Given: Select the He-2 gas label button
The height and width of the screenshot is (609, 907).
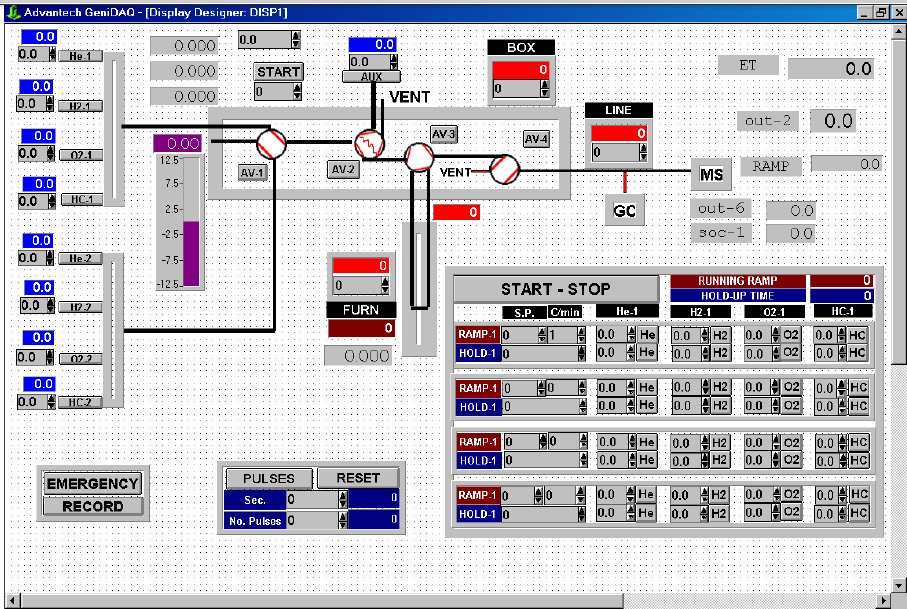Looking at the screenshot, I should [80, 259].
